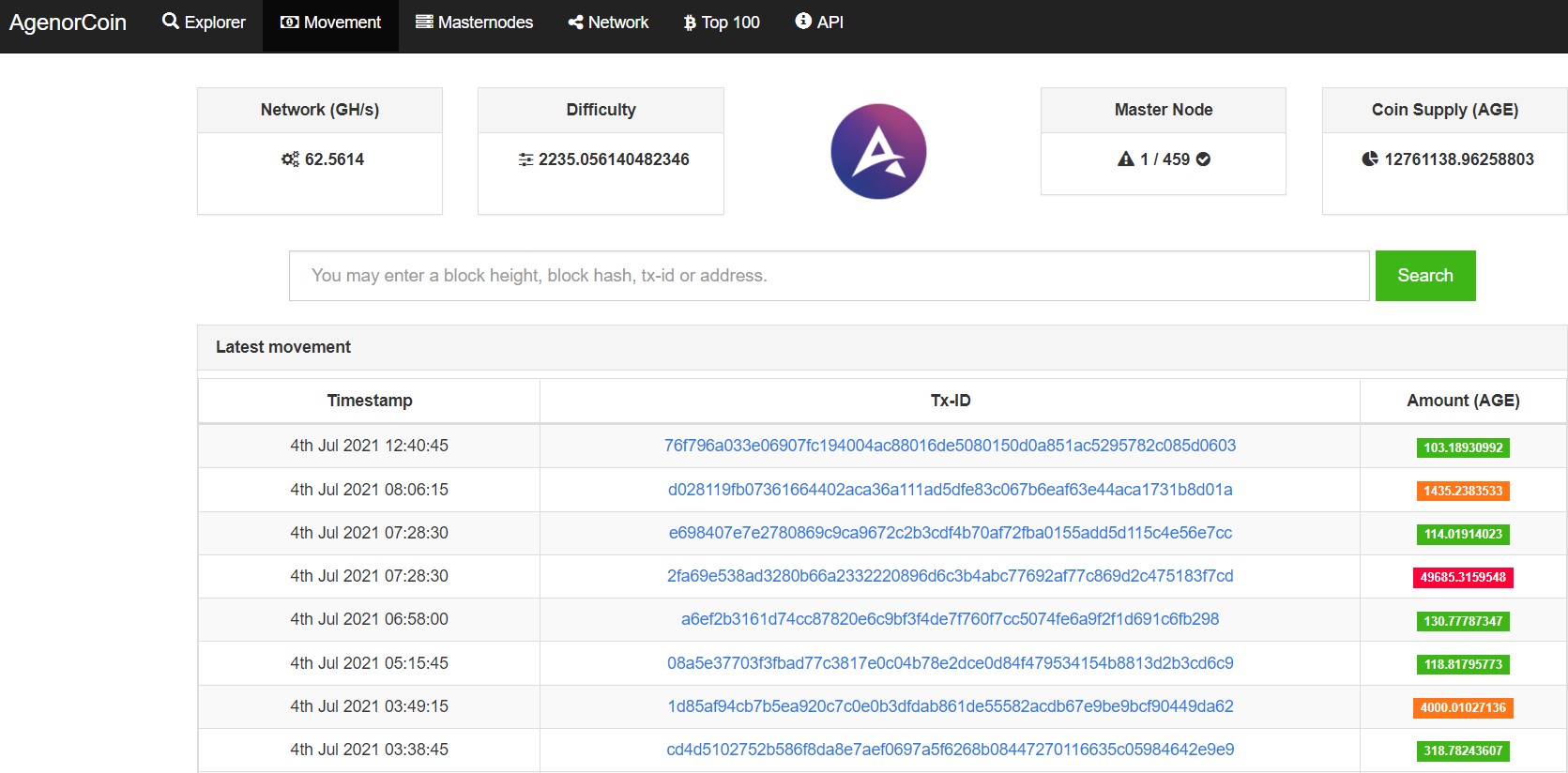Click the AgenorCoin brand title
This screenshot has height=773, width=1568.
68,23
